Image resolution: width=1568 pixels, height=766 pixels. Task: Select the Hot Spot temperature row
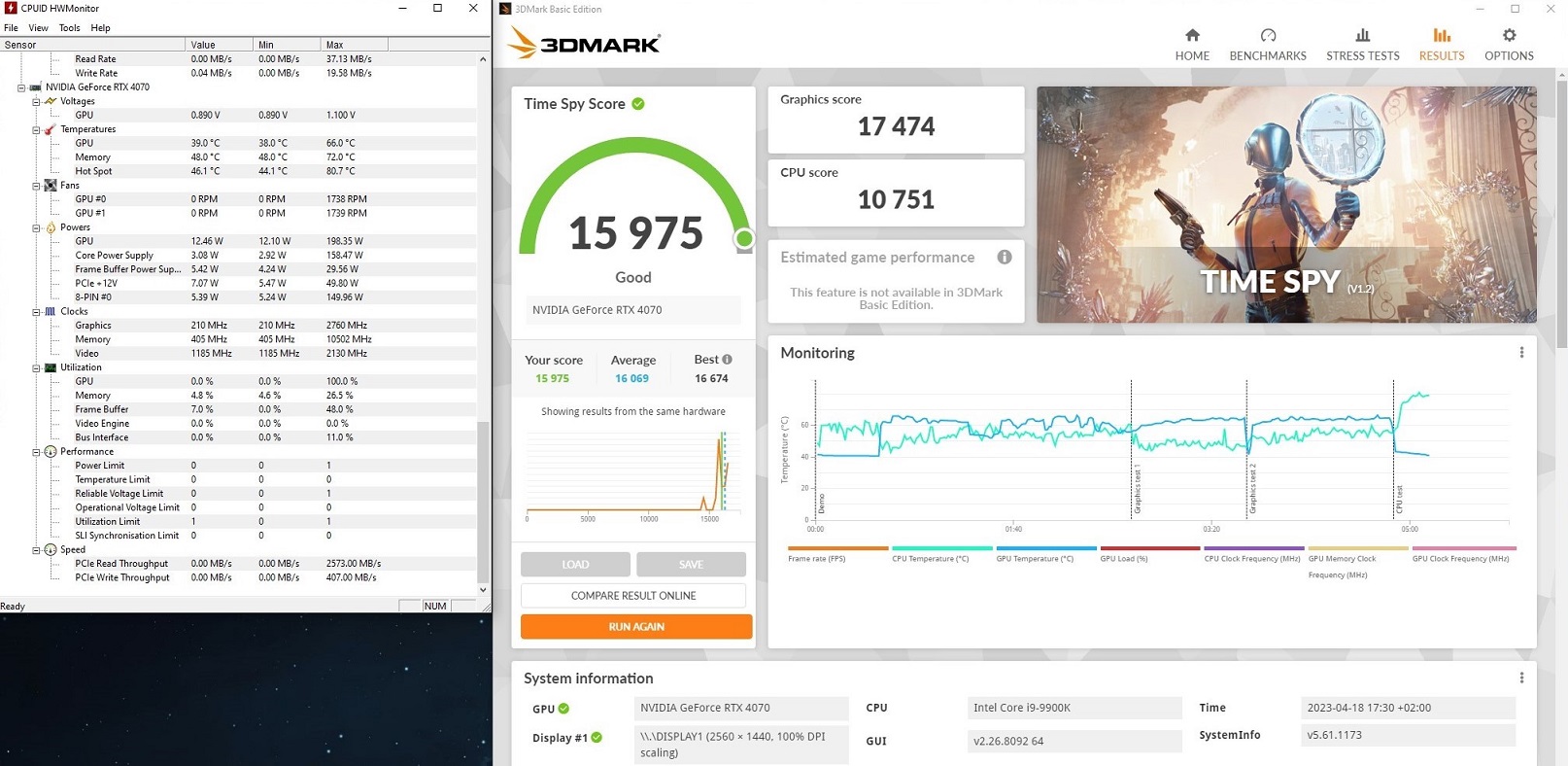[x=238, y=171]
